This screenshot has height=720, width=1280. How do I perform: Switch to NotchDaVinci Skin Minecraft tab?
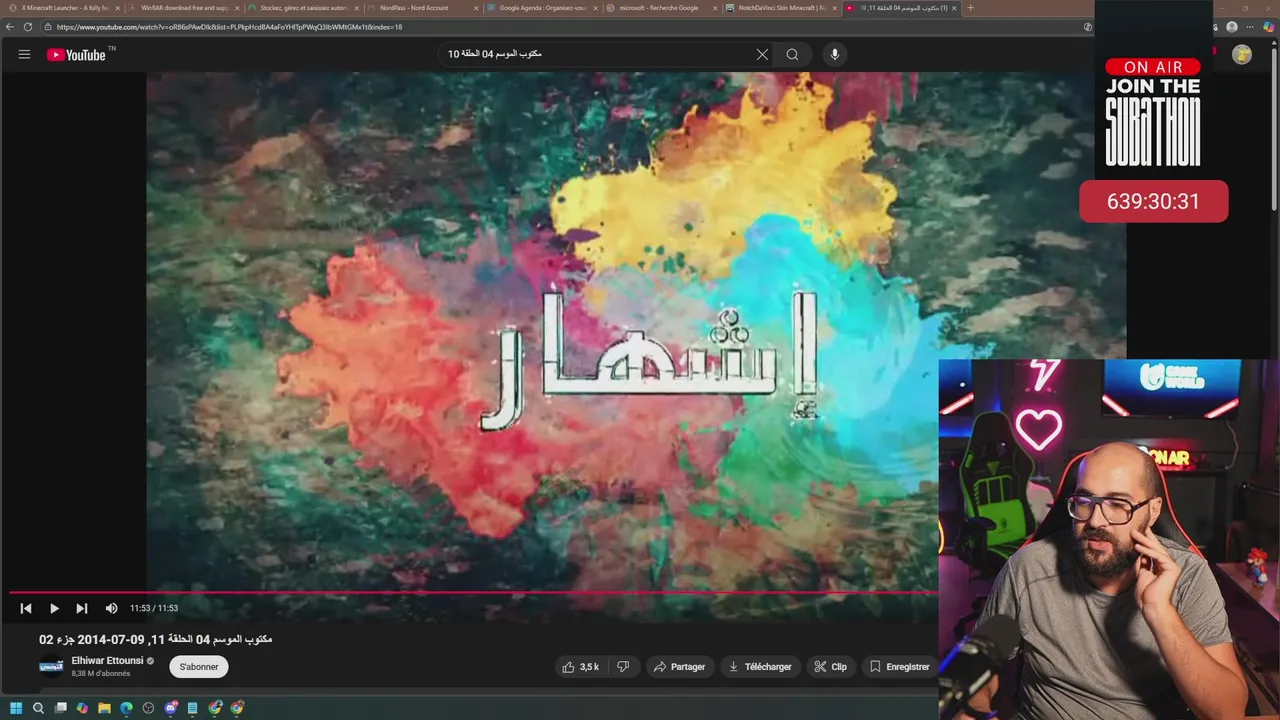tap(780, 8)
